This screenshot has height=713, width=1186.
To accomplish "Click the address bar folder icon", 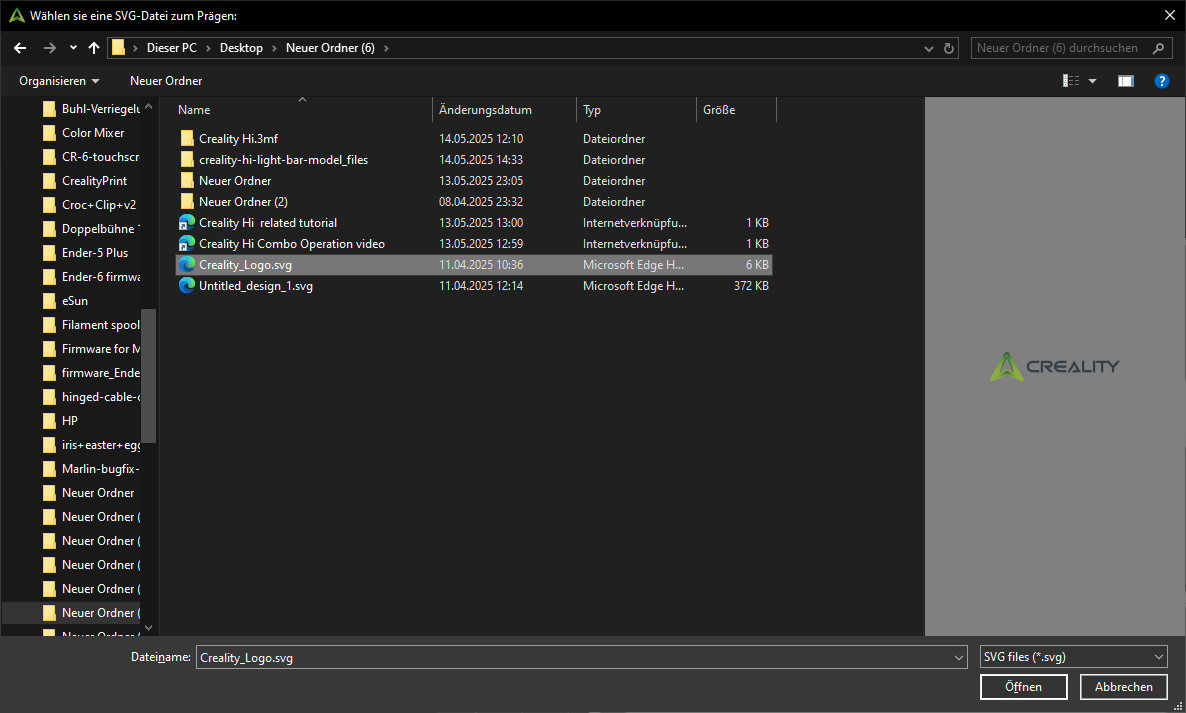I will point(119,48).
